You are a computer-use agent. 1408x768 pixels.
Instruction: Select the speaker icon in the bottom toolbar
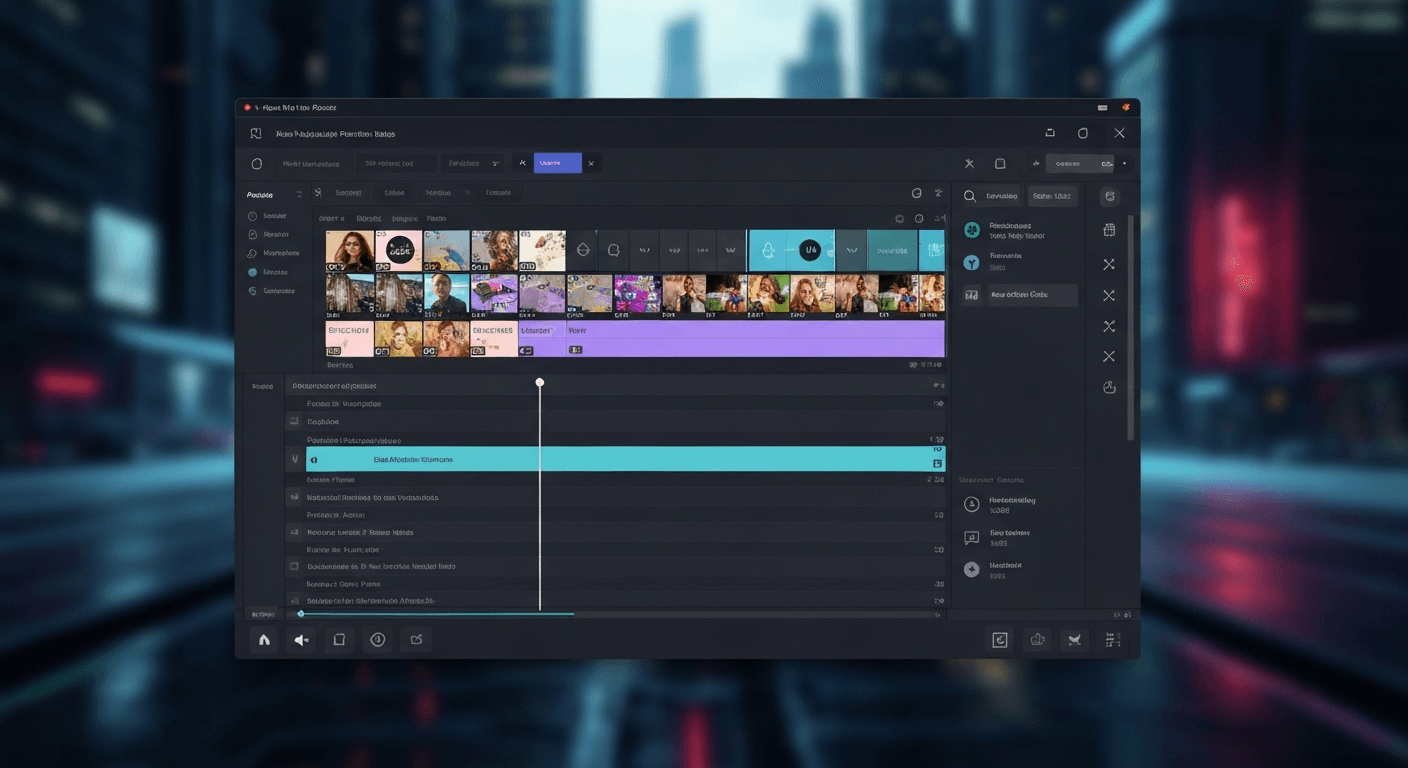[301, 639]
